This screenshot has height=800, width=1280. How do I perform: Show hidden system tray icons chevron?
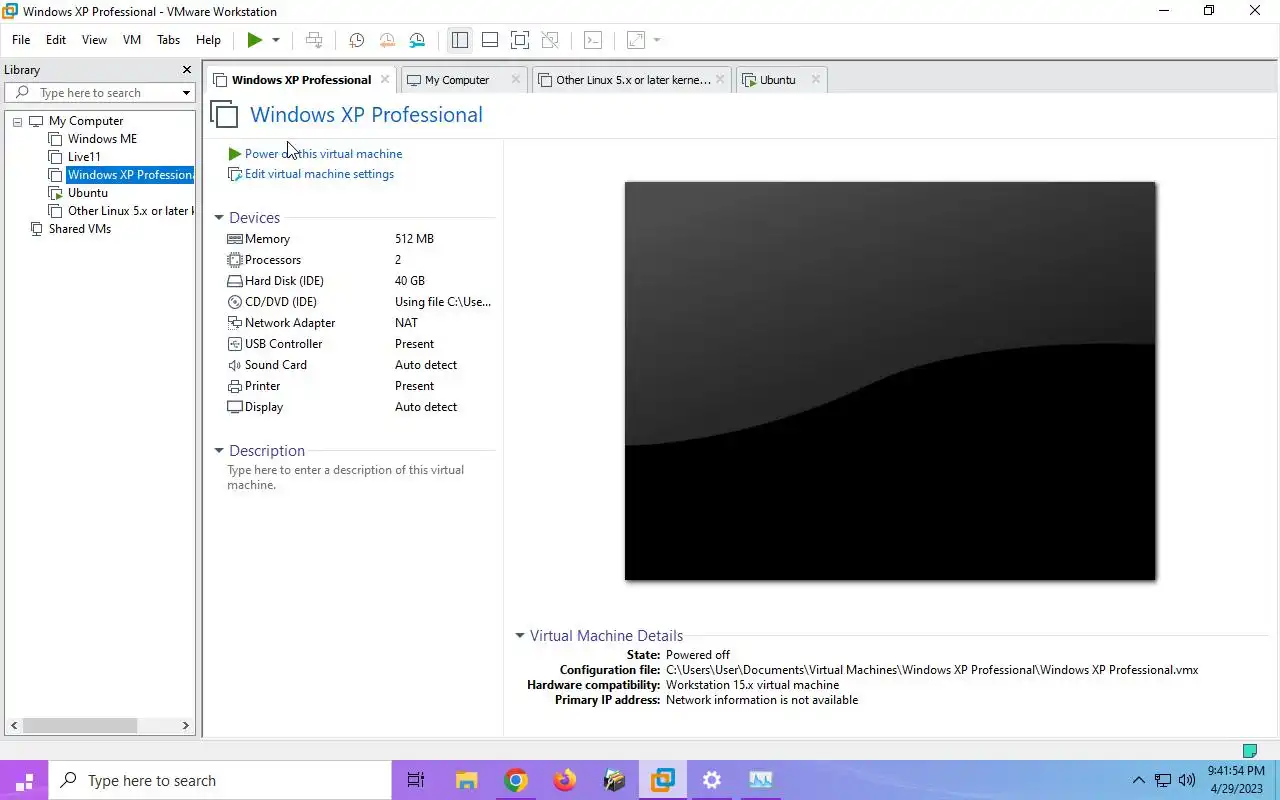tap(1138, 780)
